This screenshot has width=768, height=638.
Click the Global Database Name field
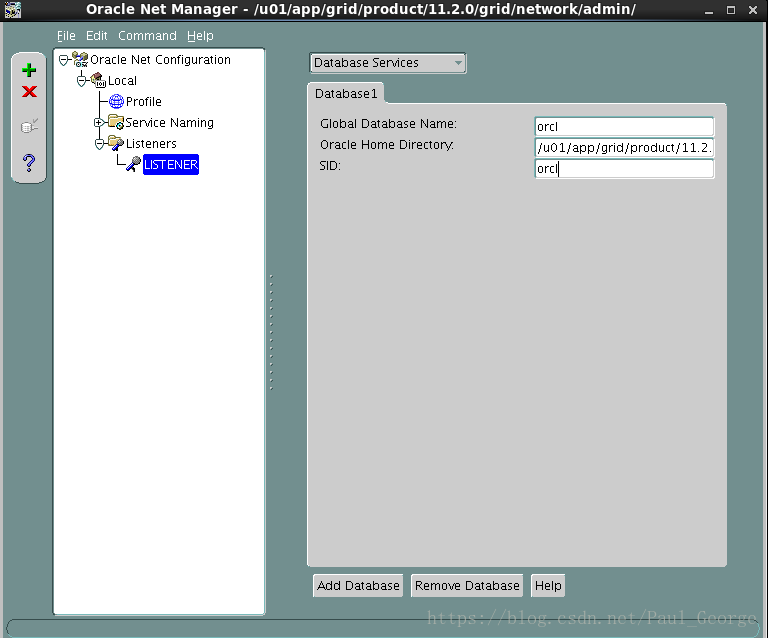[x=624, y=126]
